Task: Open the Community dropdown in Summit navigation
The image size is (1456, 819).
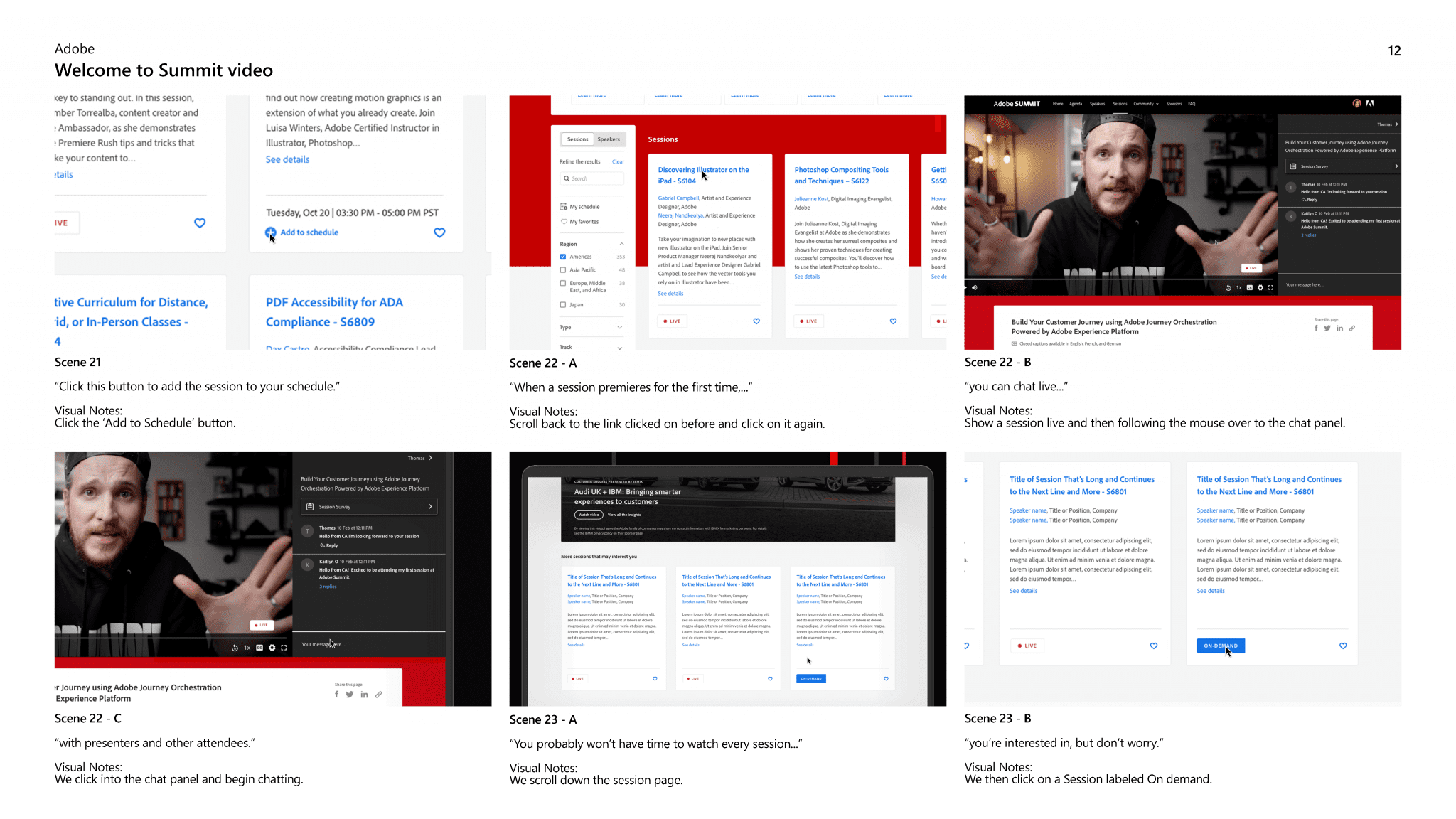Action: coord(1145,104)
